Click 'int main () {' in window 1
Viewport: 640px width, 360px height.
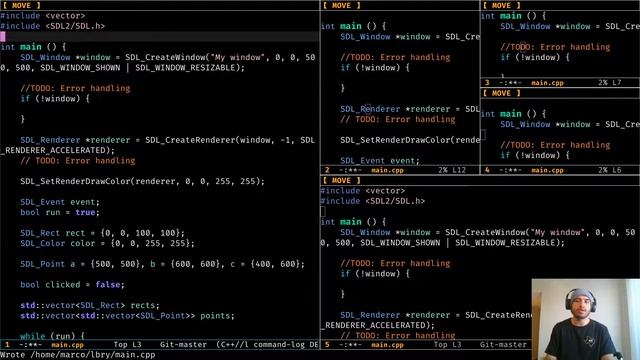click(x=33, y=47)
